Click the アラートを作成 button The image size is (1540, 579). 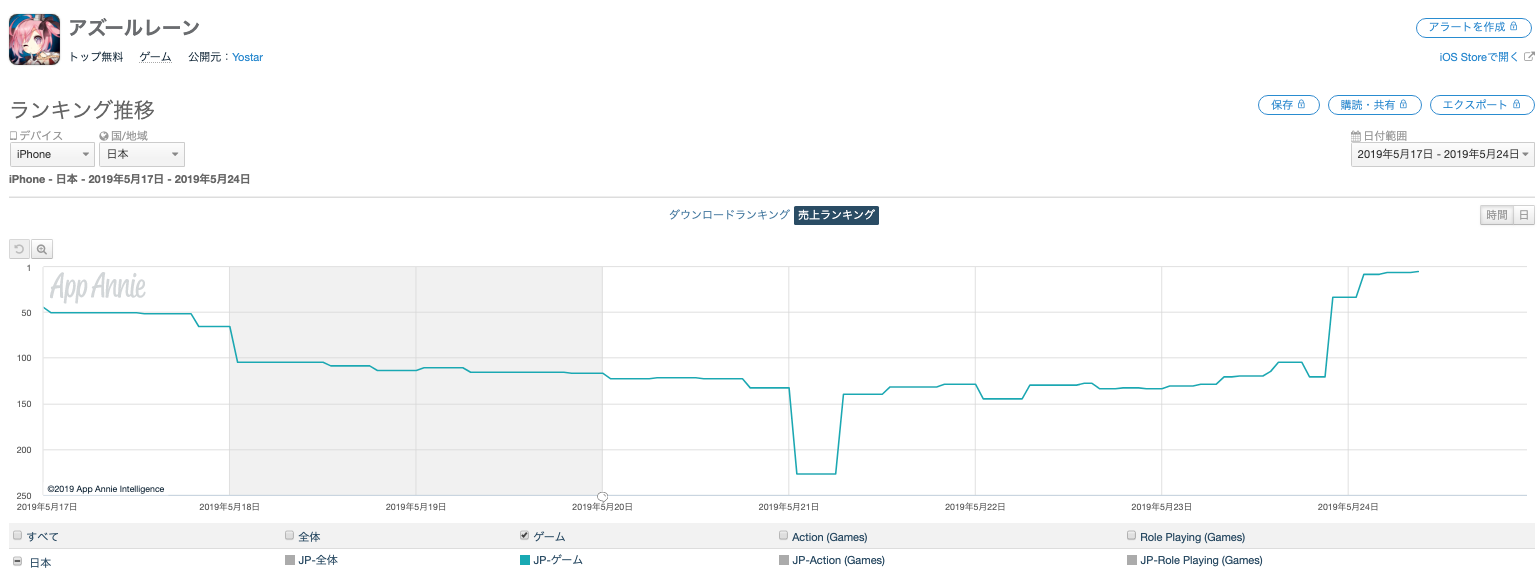pos(1474,27)
